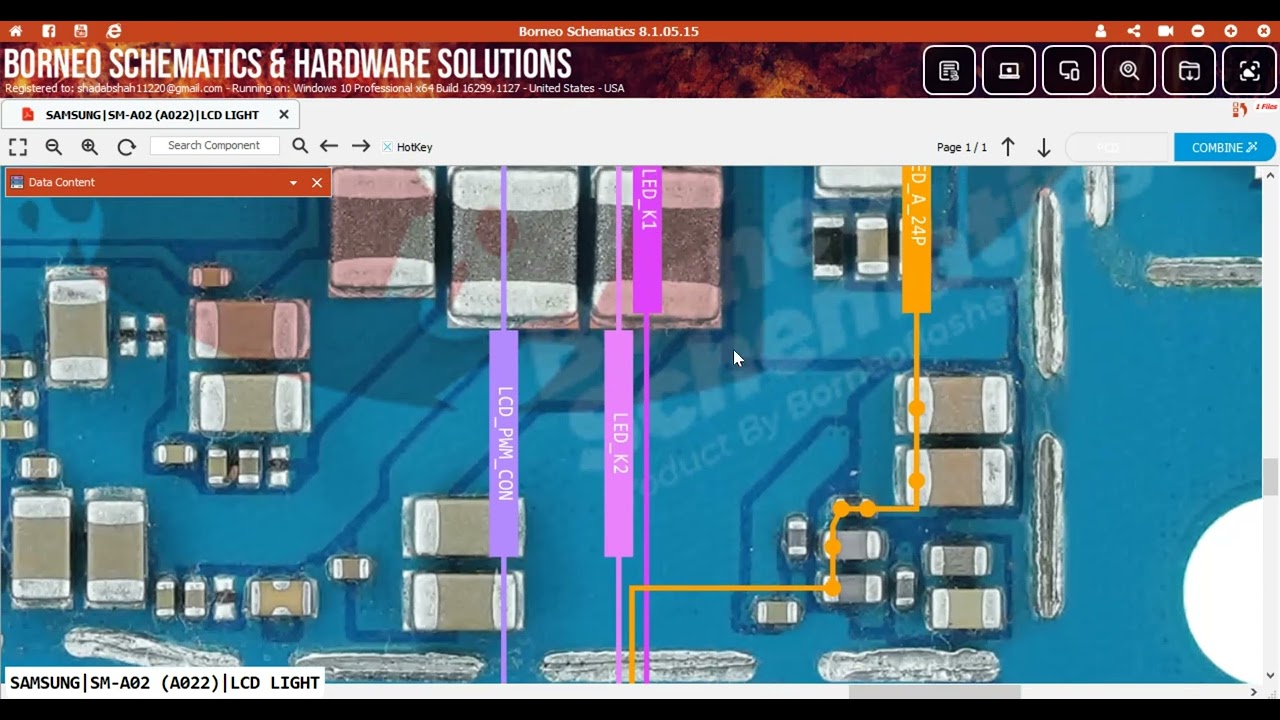Image resolution: width=1280 pixels, height=720 pixels.
Task: Go to next page with down arrow
Action: 1044,147
